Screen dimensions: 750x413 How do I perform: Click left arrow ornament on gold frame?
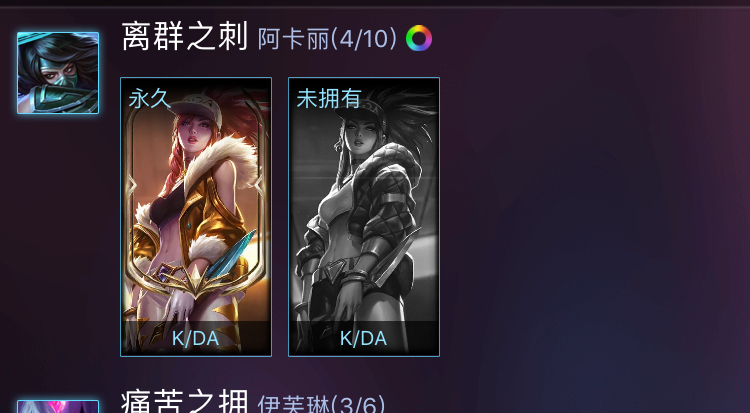(132, 186)
